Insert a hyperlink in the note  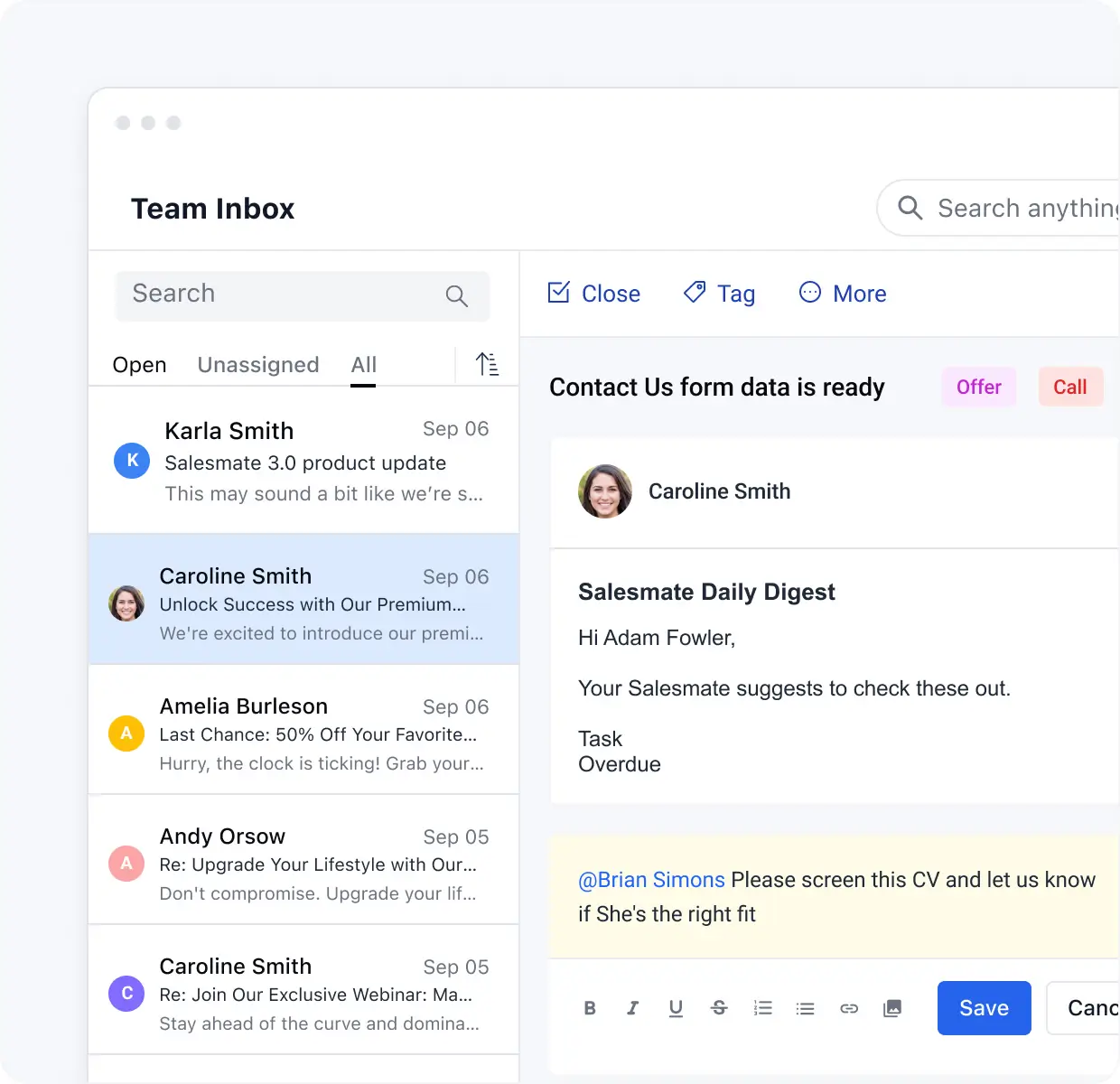(x=849, y=1008)
